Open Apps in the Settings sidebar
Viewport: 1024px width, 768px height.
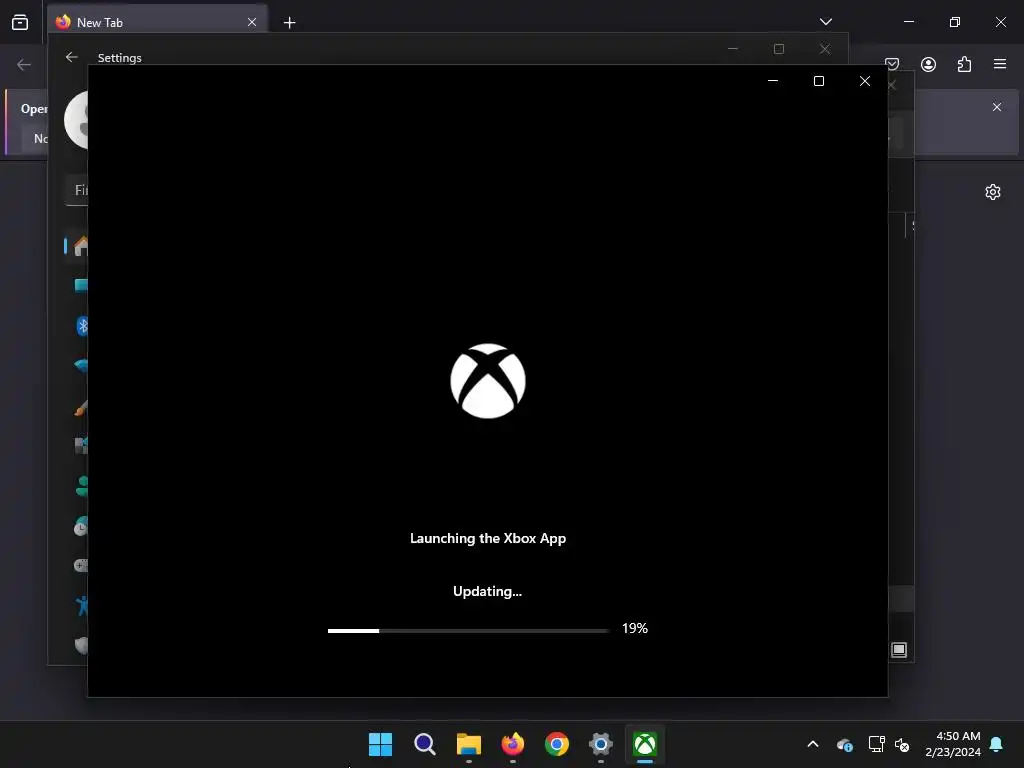pyautogui.click(x=81, y=446)
